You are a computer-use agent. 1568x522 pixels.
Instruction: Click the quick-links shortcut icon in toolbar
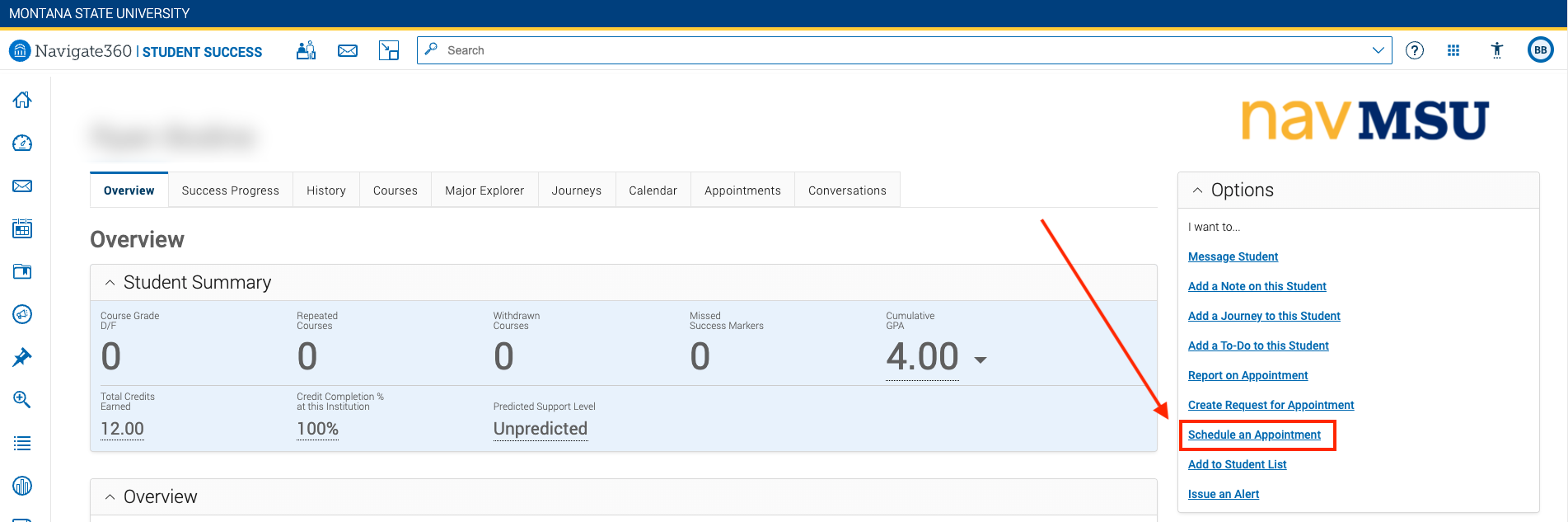click(389, 50)
